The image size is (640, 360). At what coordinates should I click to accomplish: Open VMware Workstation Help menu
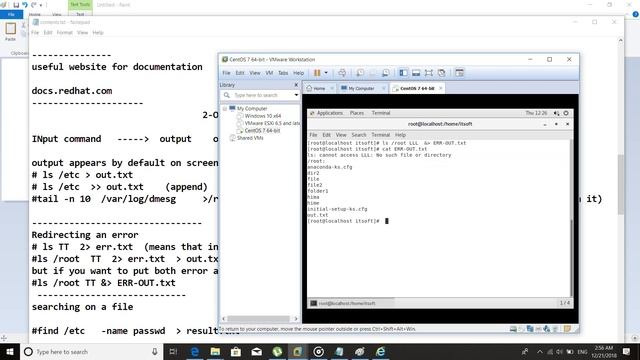[298, 73]
